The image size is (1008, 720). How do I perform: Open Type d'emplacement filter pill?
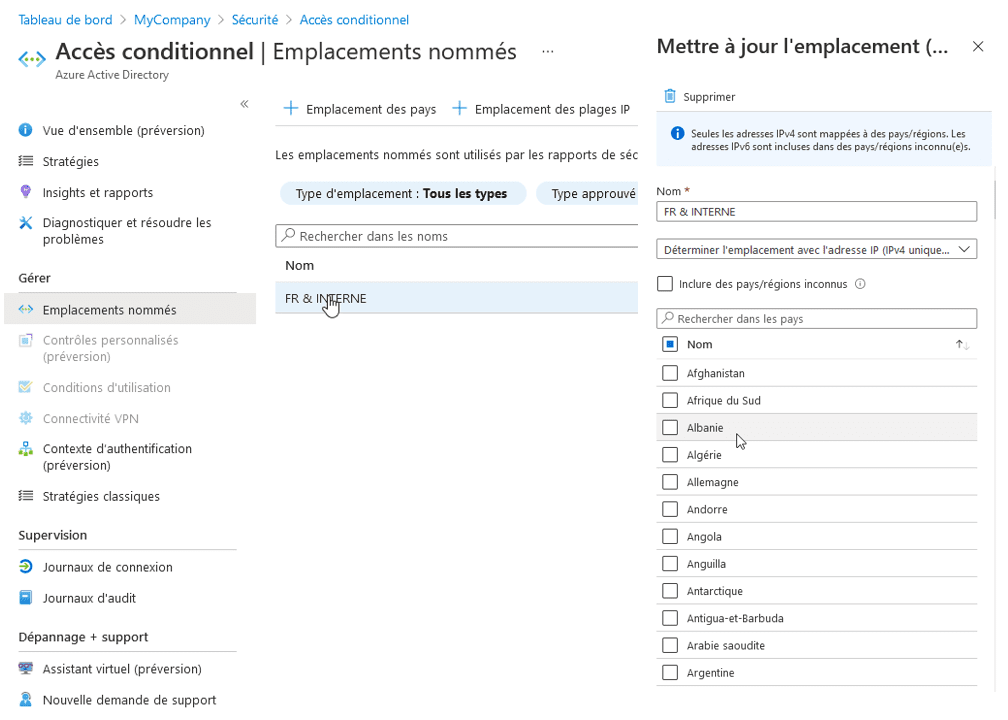[x=401, y=193]
